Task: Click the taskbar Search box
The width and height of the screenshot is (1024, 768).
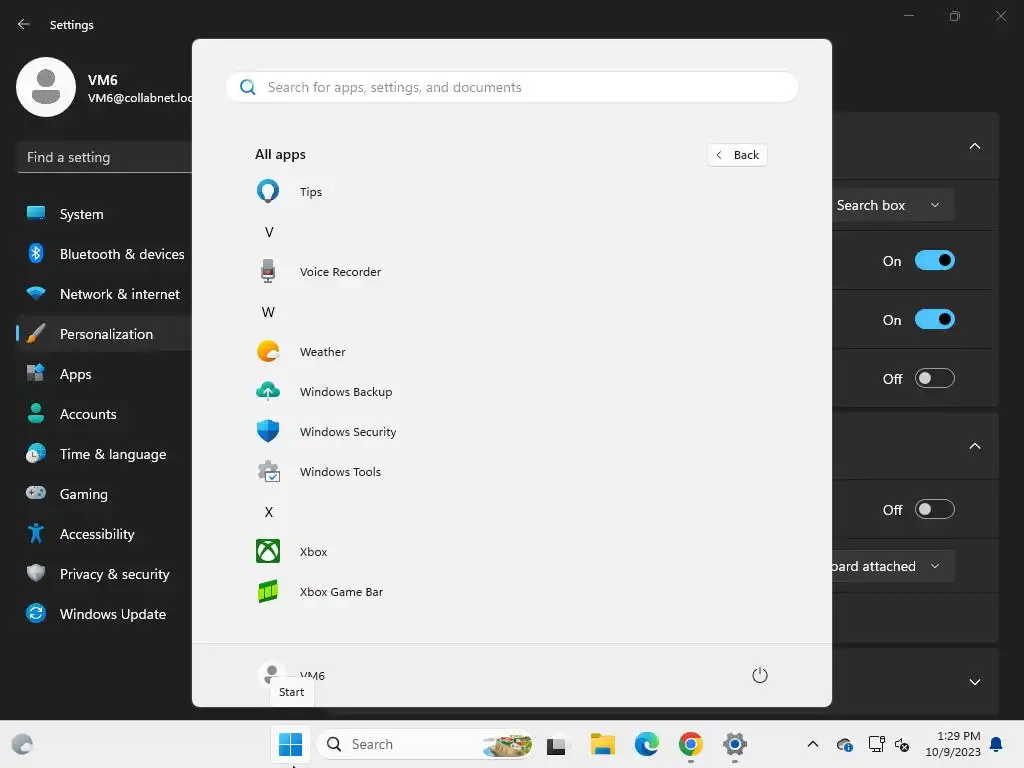Action: [425, 744]
